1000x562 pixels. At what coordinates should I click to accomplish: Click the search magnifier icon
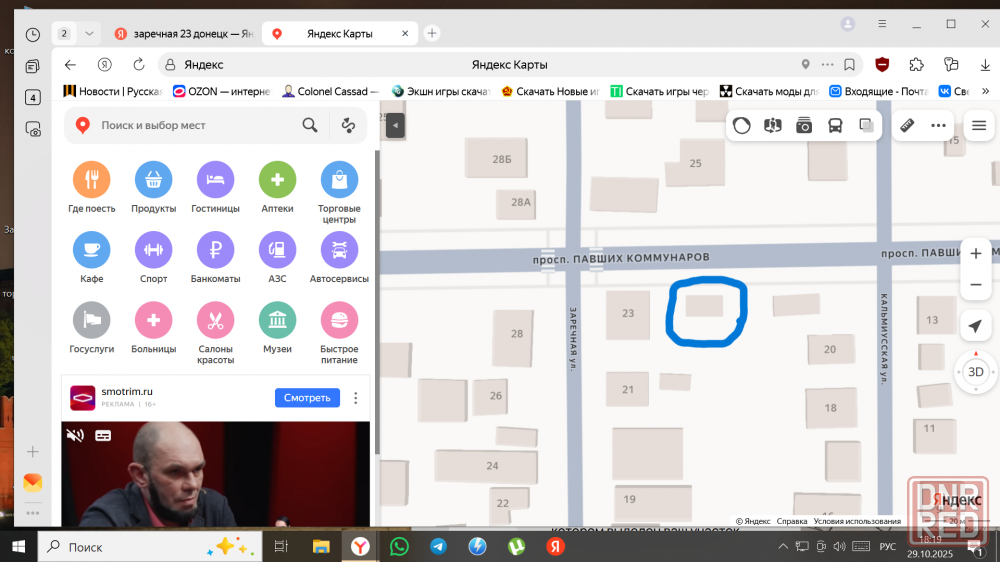click(311, 126)
